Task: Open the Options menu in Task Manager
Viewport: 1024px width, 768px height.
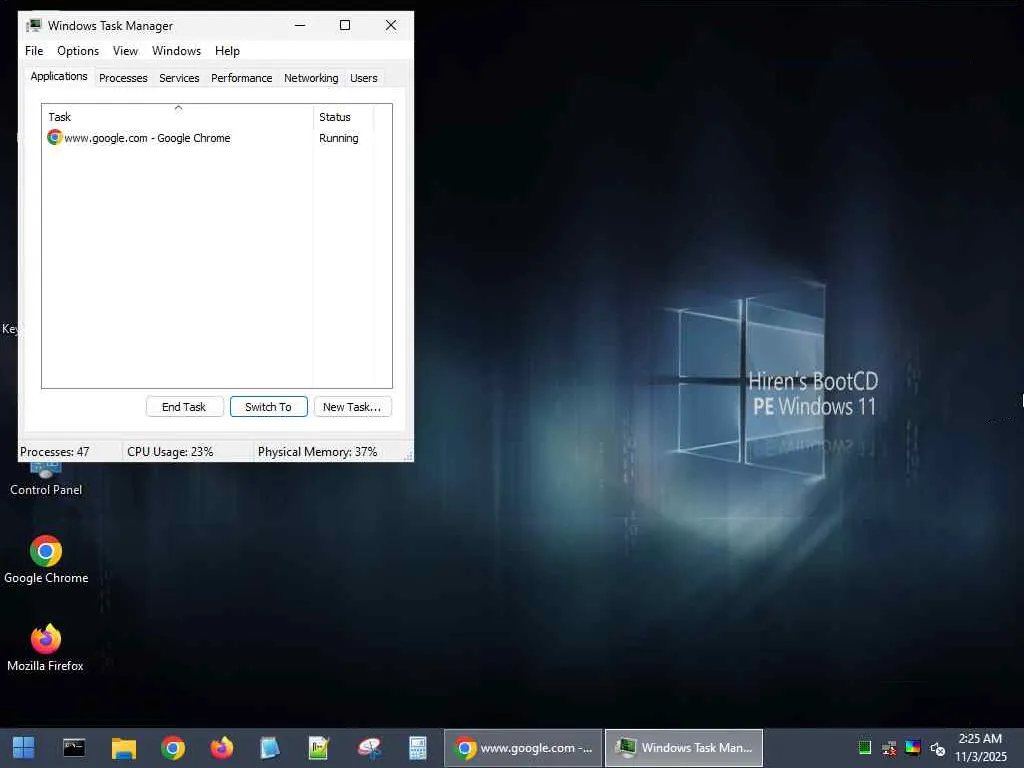Action: coord(78,51)
